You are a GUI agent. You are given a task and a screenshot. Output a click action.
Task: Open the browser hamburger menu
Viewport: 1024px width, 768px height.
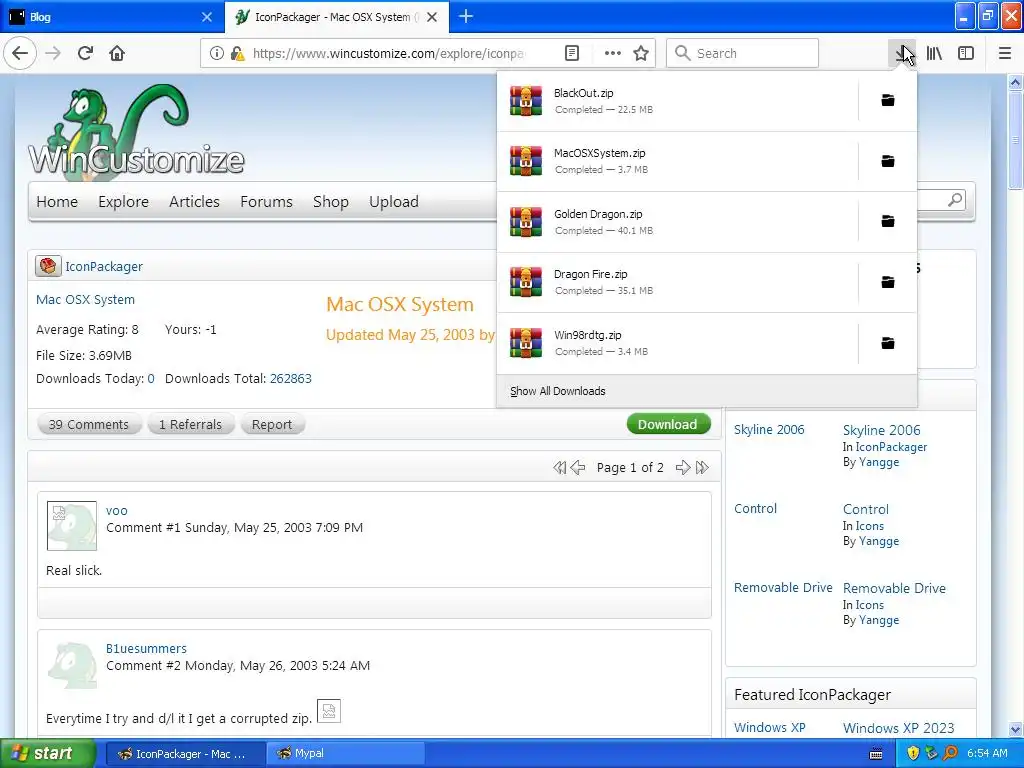(x=1005, y=54)
